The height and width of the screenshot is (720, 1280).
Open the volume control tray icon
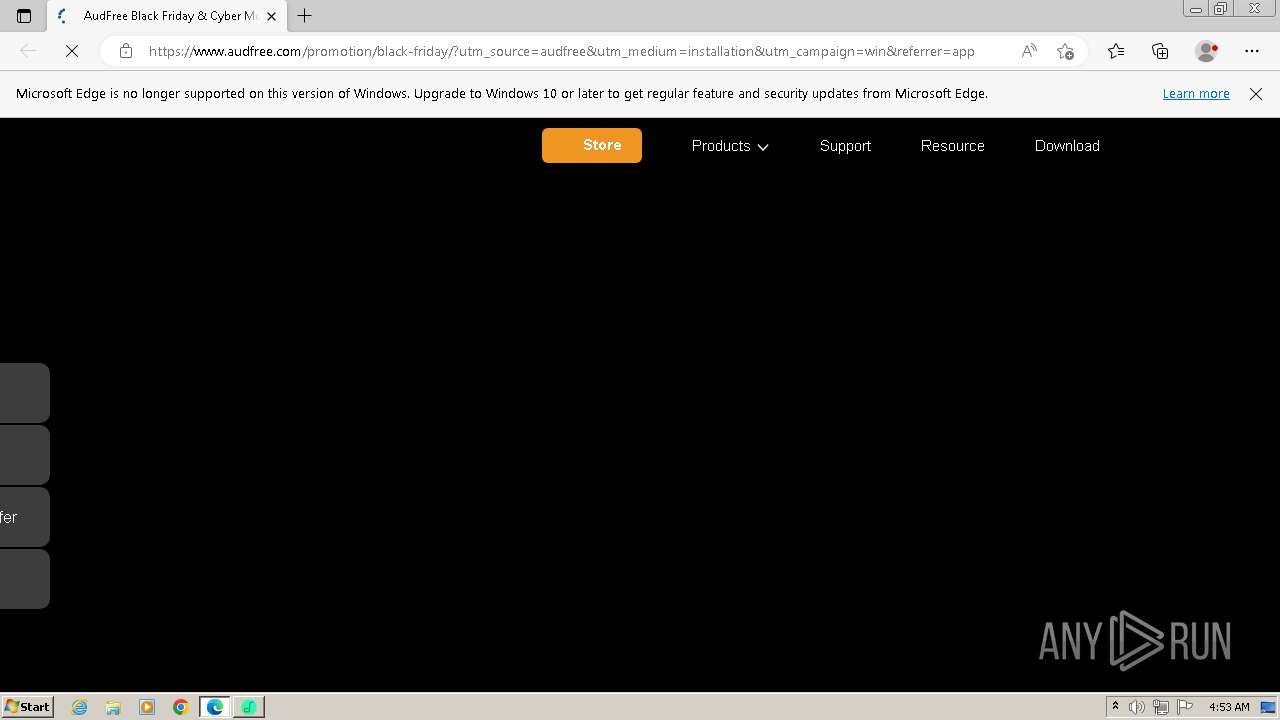pyautogui.click(x=1137, y=707)
